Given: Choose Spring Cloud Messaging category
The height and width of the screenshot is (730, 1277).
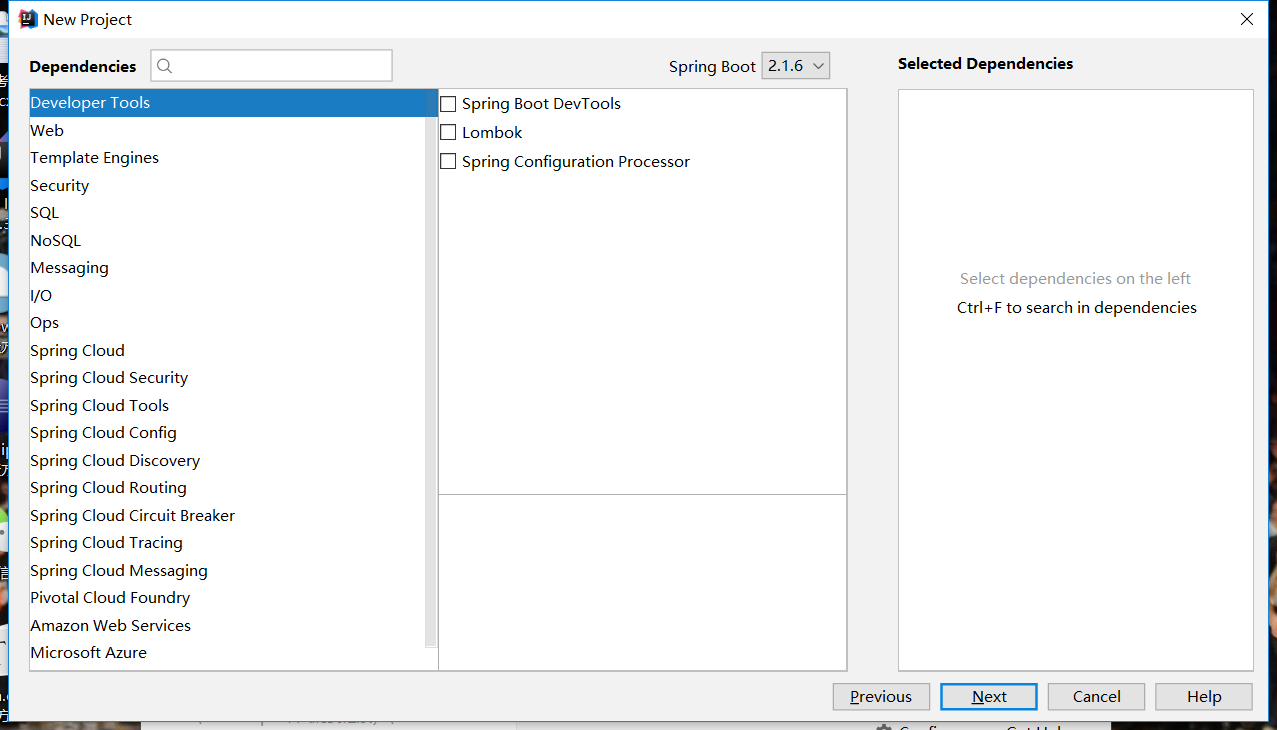Looking at the screenshot, I should [x=228, y=570].
